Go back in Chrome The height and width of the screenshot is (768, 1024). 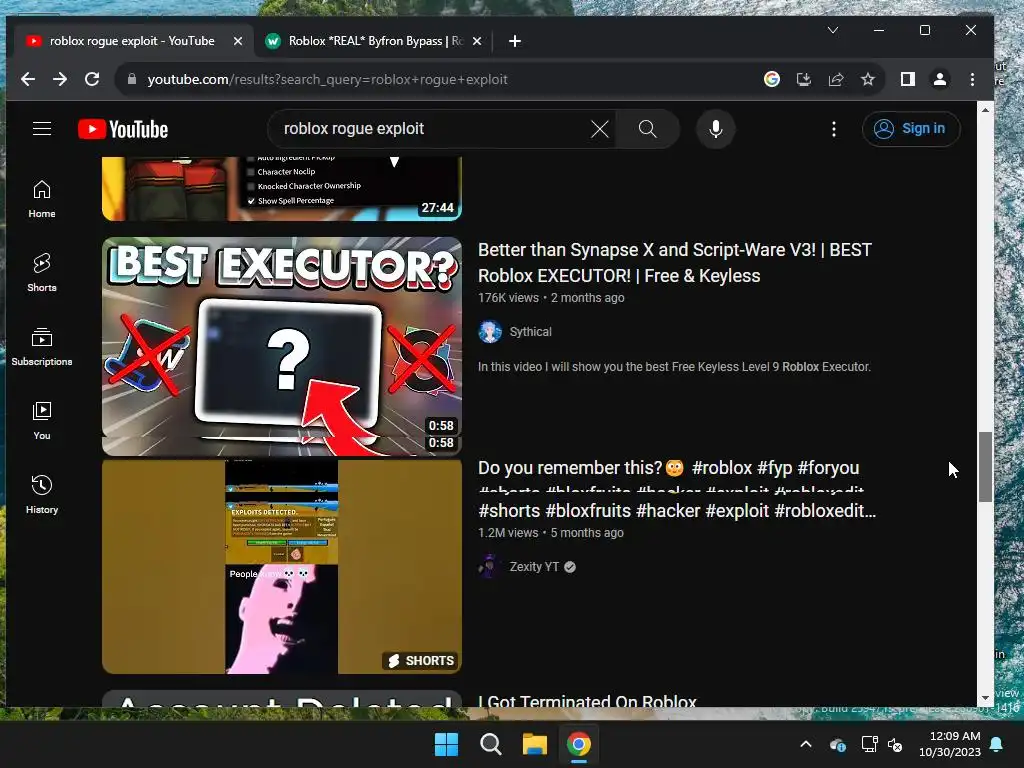[x=27, y=79]
